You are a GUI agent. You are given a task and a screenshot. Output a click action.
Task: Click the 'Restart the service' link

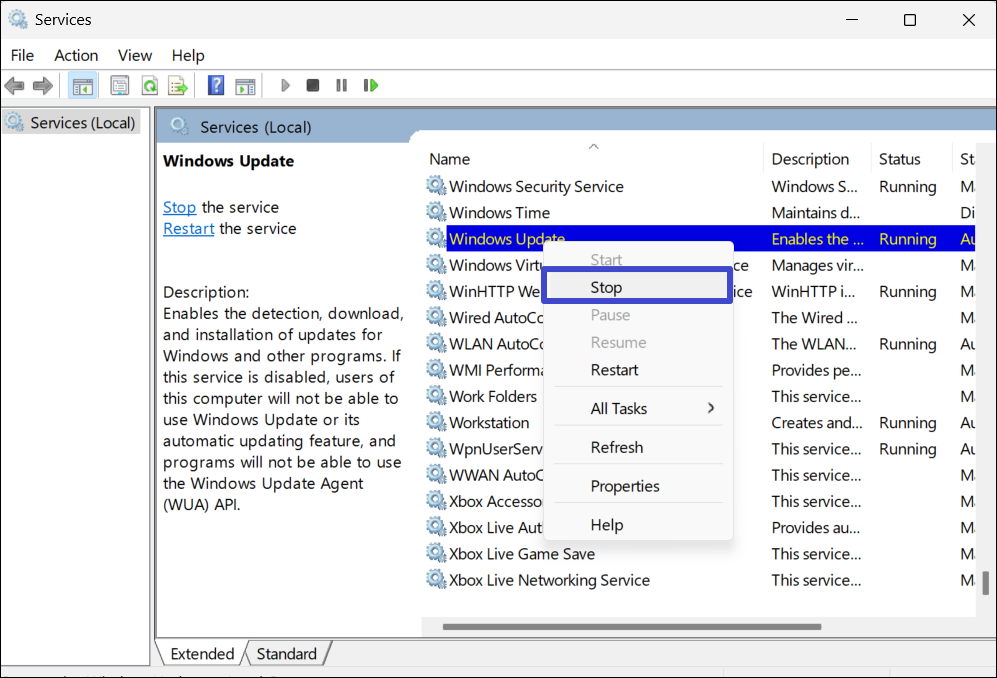pyautogui.click(x=188, y=228)
